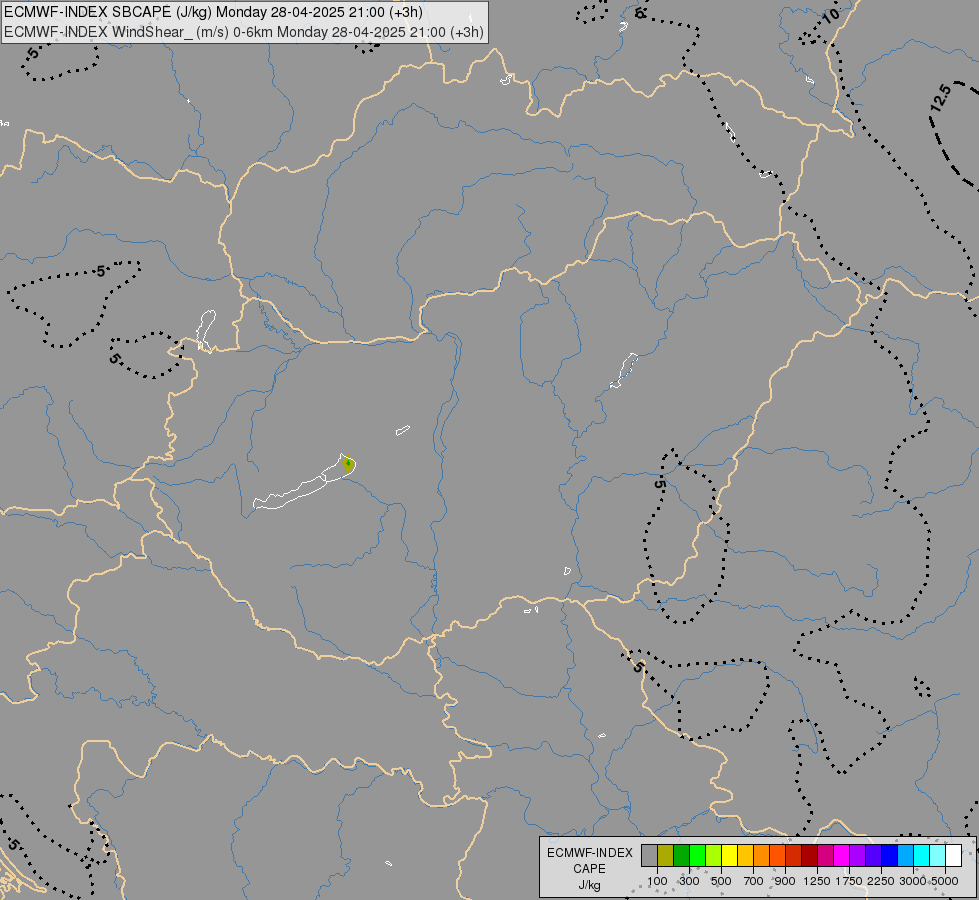Viewport: 979px width, 900px height.
Task: Click the legend value 3000
Action: pyautogui.click(x=913, y=881)
